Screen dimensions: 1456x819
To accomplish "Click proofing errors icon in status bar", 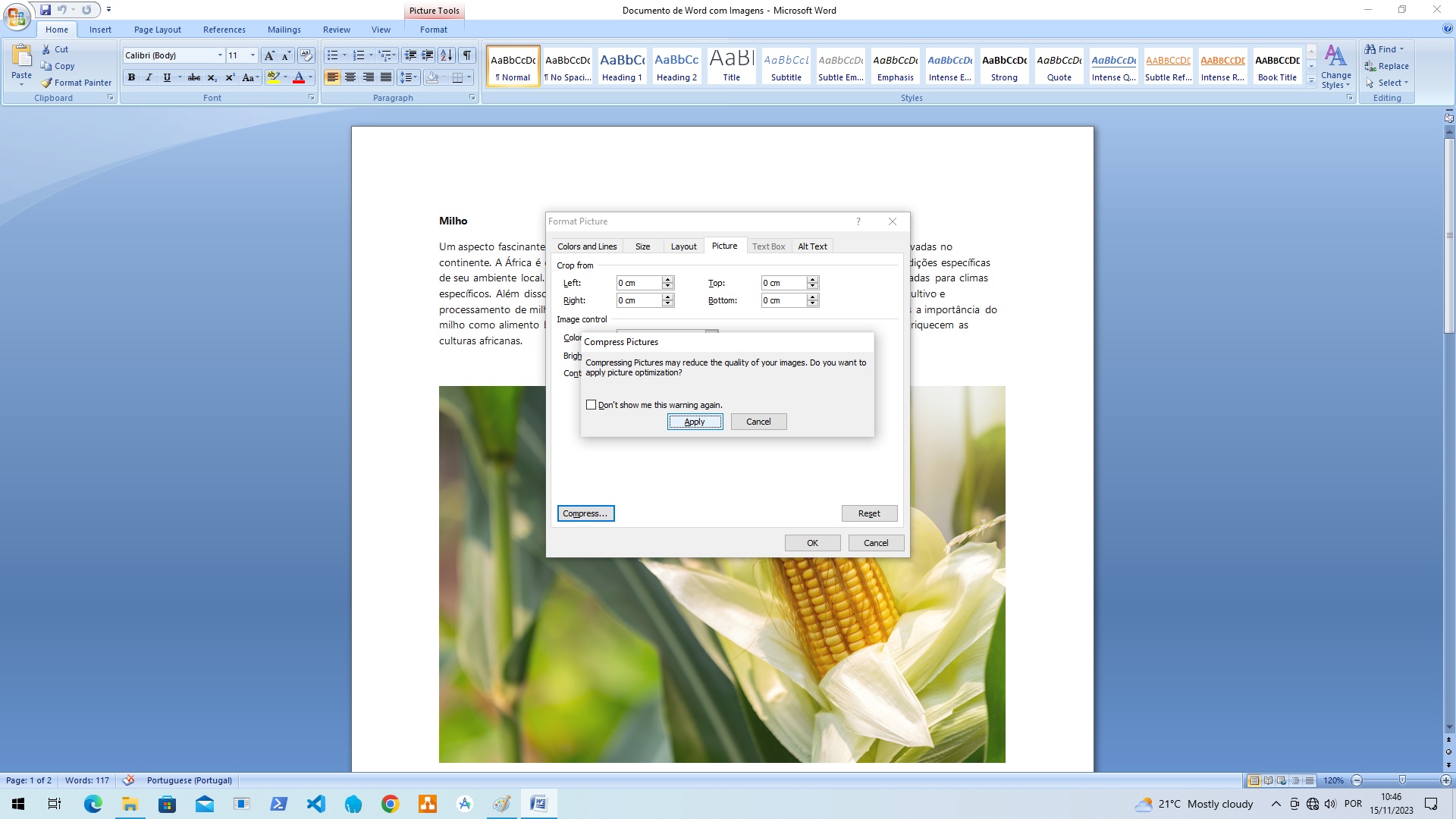I will click(128, 780).
